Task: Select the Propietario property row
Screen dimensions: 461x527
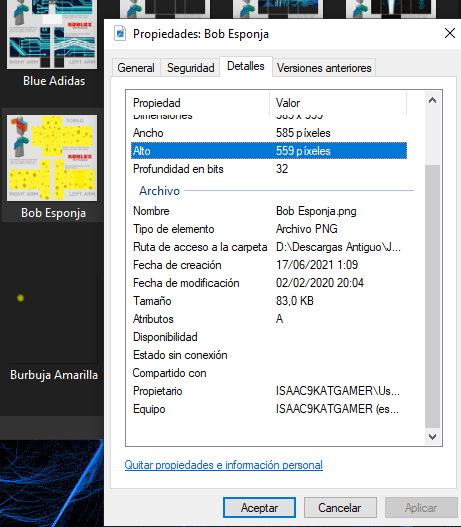Action: coord(269,391)
